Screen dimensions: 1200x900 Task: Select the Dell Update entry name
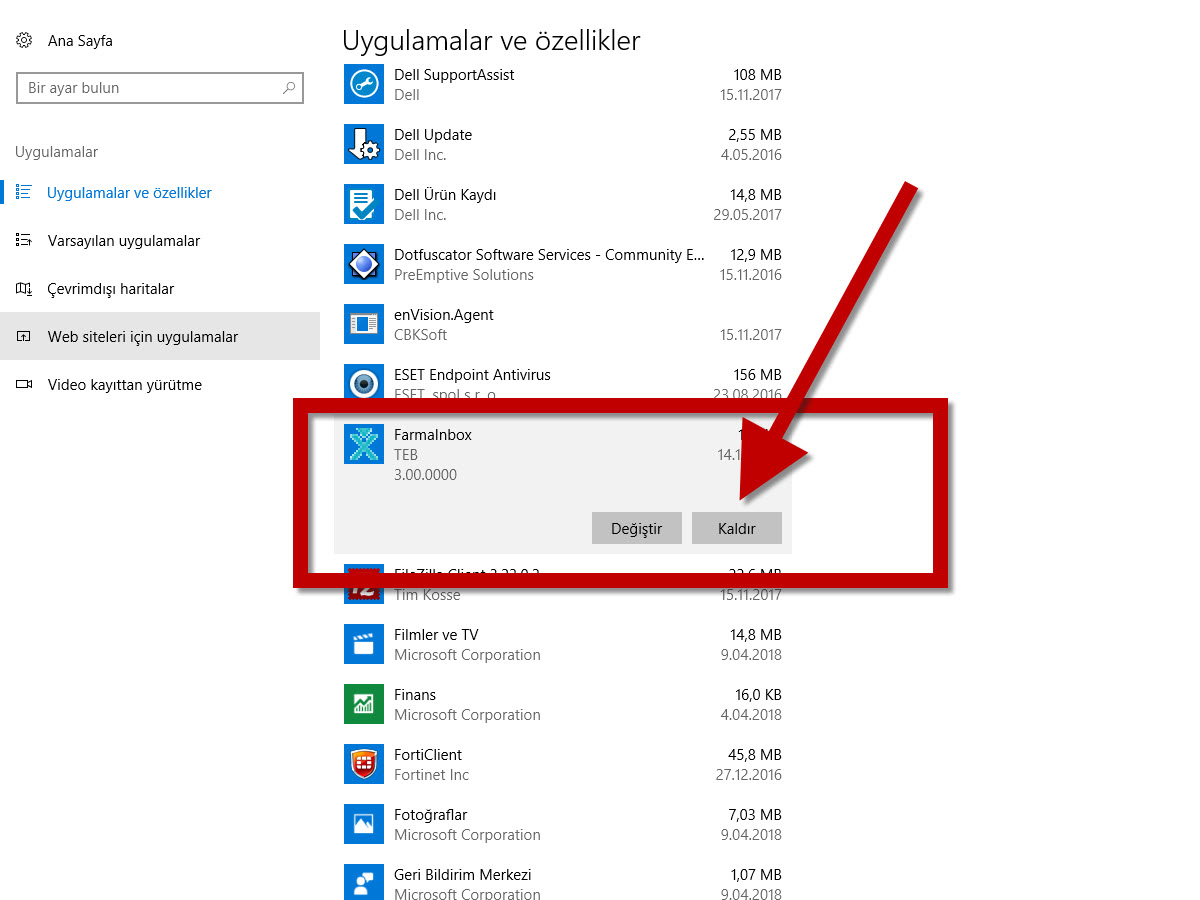[433, 135]
